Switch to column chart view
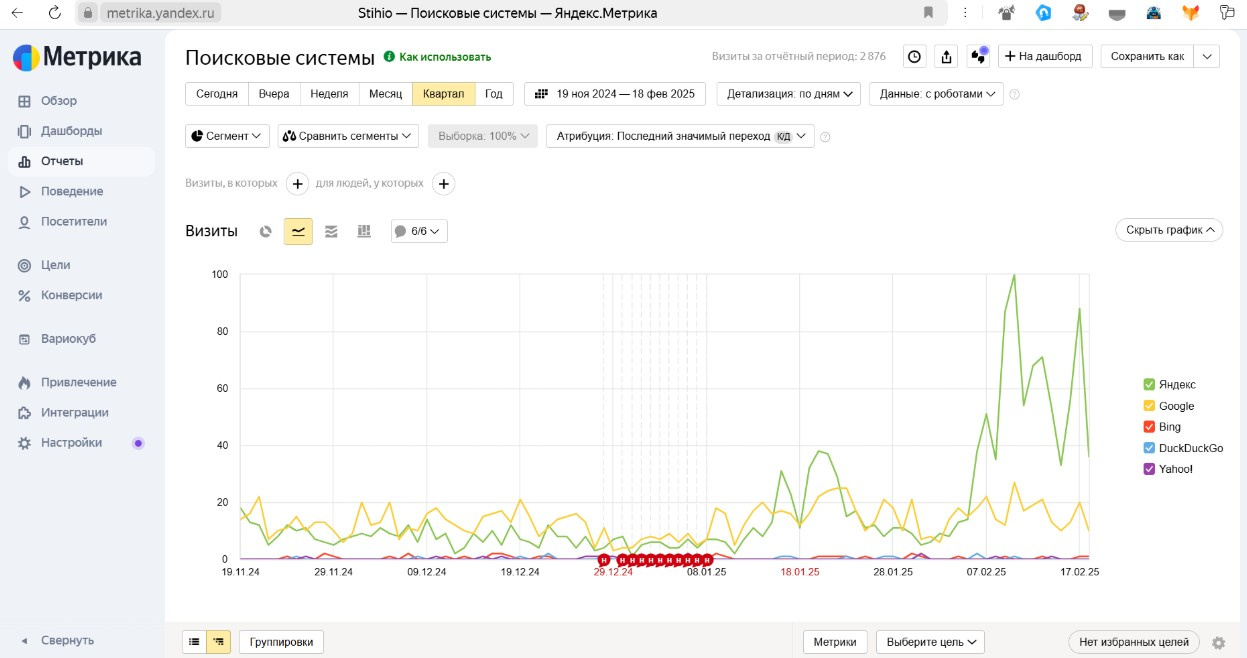This screenshot has height=658, width=1247. pos(364,231)
